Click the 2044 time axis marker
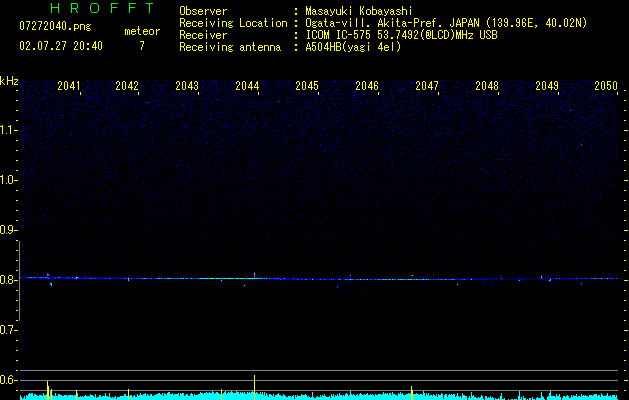Viewport: 629px width, 400px height. pyautogui.click(x=247, y=86)
